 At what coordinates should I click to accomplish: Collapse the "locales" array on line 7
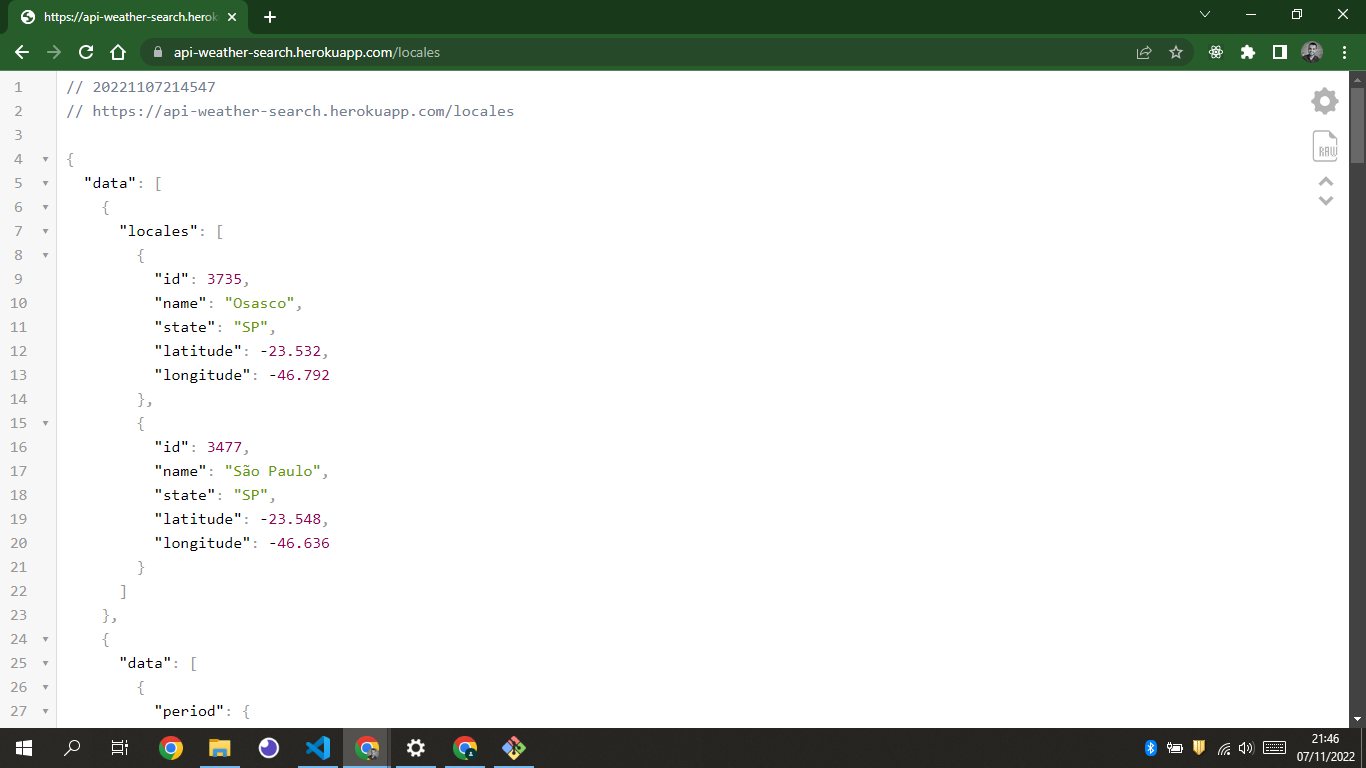[45, 231]
